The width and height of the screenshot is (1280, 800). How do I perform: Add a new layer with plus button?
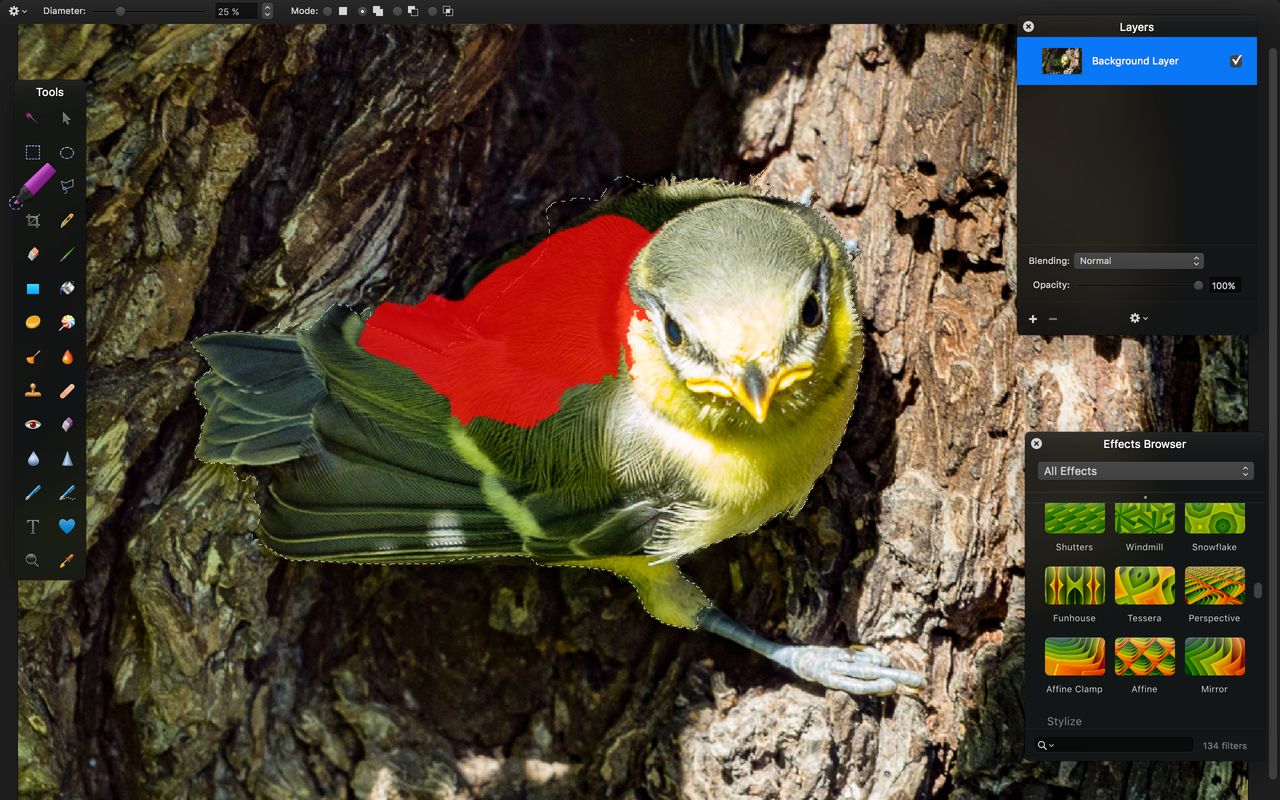coord(1033,319)
